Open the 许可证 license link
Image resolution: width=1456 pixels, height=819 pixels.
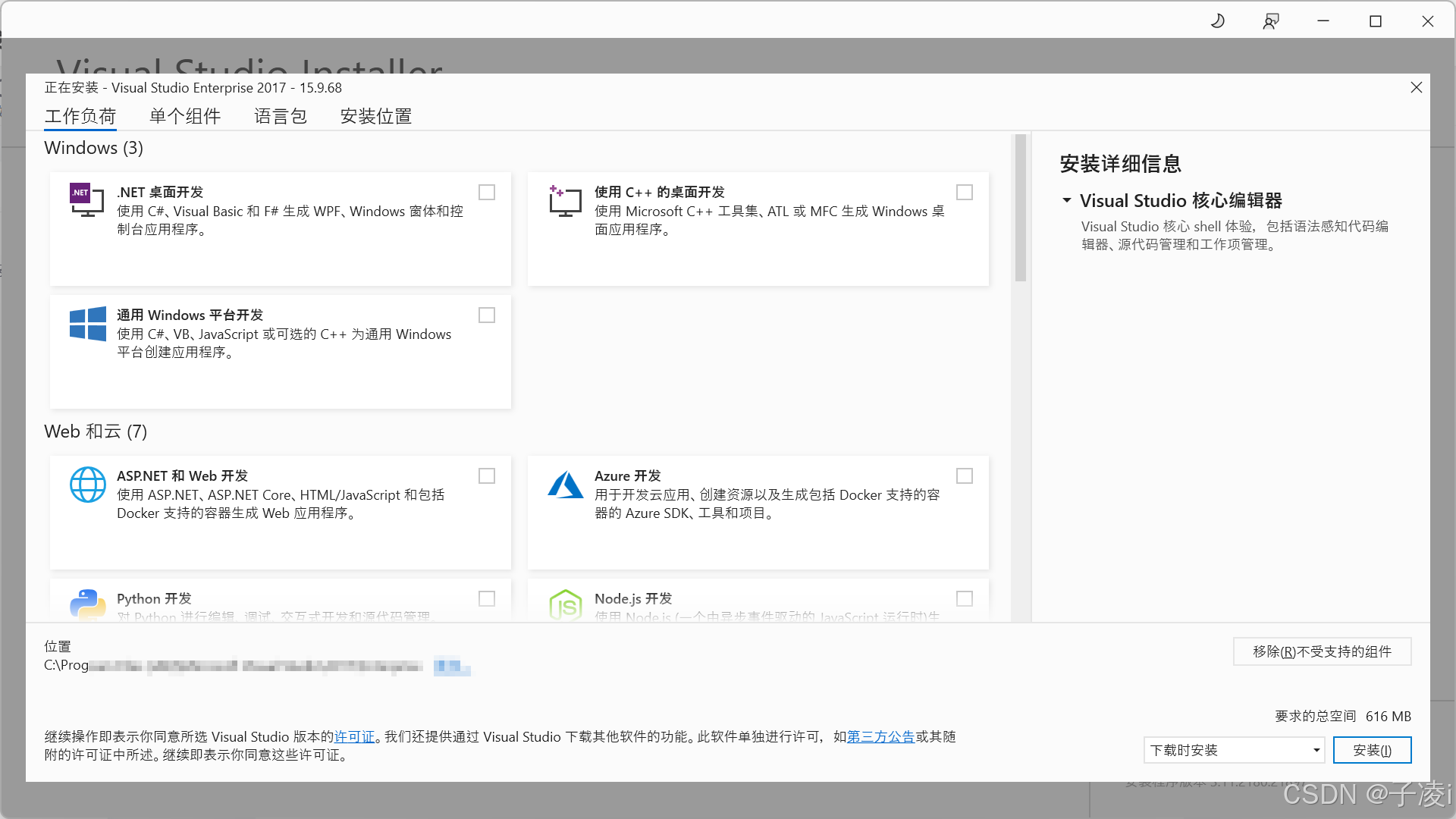tap(354, 737)
